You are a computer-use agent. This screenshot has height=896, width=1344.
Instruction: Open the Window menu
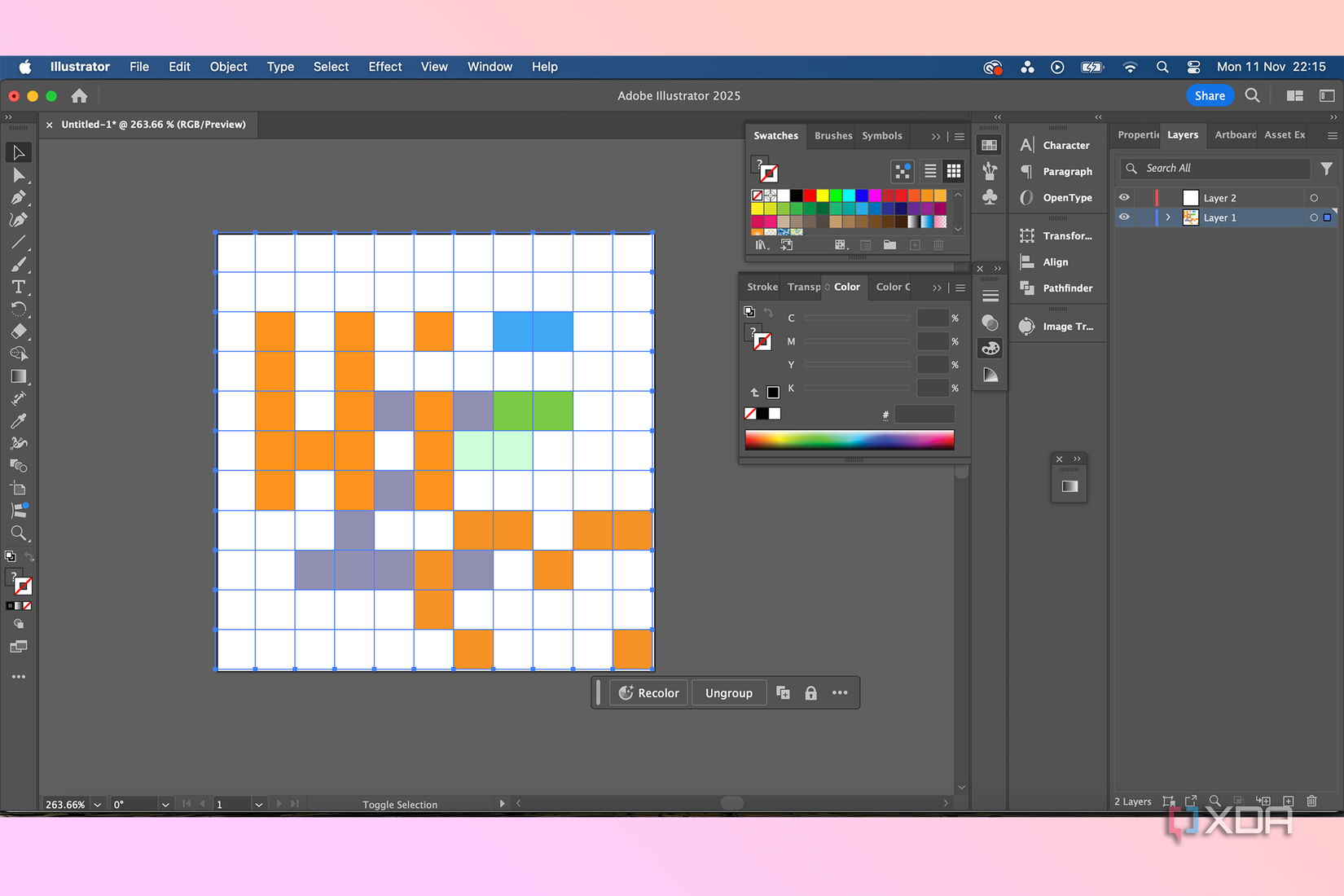[490, 67]
